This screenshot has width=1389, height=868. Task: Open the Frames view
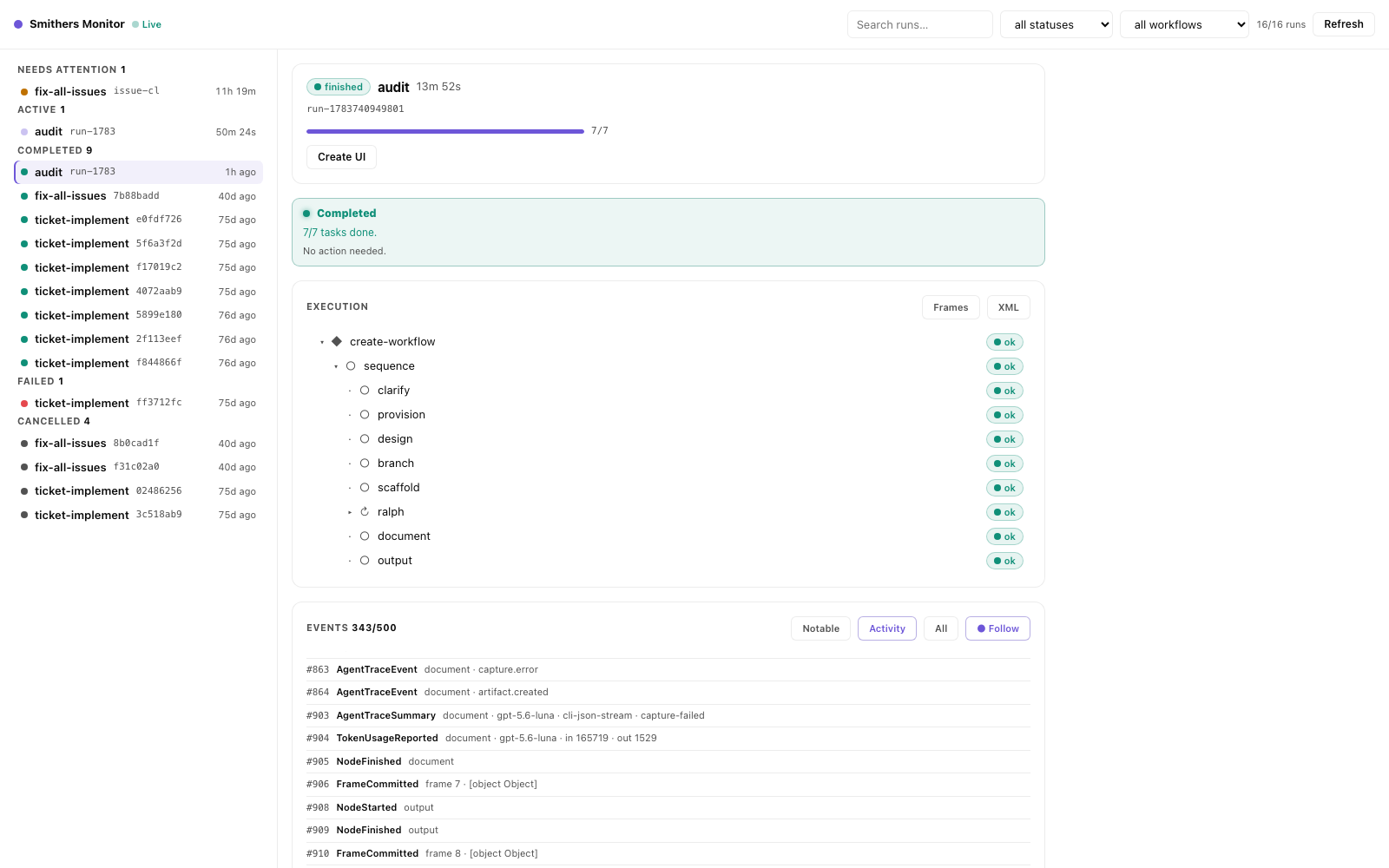[x=951, y=307]
